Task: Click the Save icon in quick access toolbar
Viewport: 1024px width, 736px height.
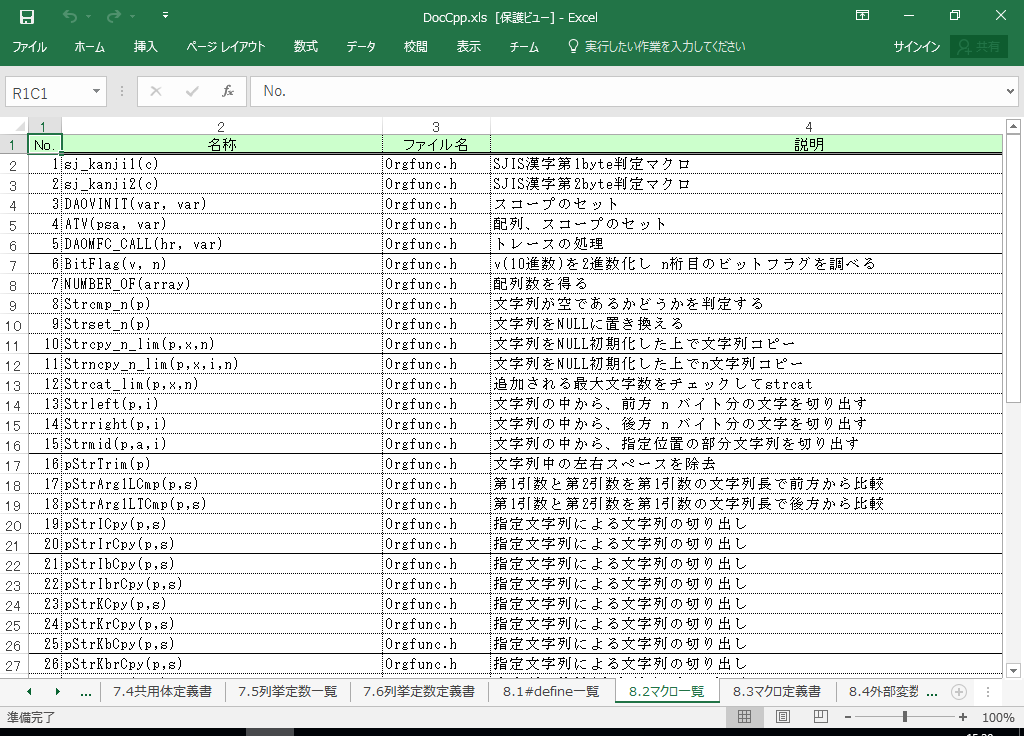Action: pos(27,16)
